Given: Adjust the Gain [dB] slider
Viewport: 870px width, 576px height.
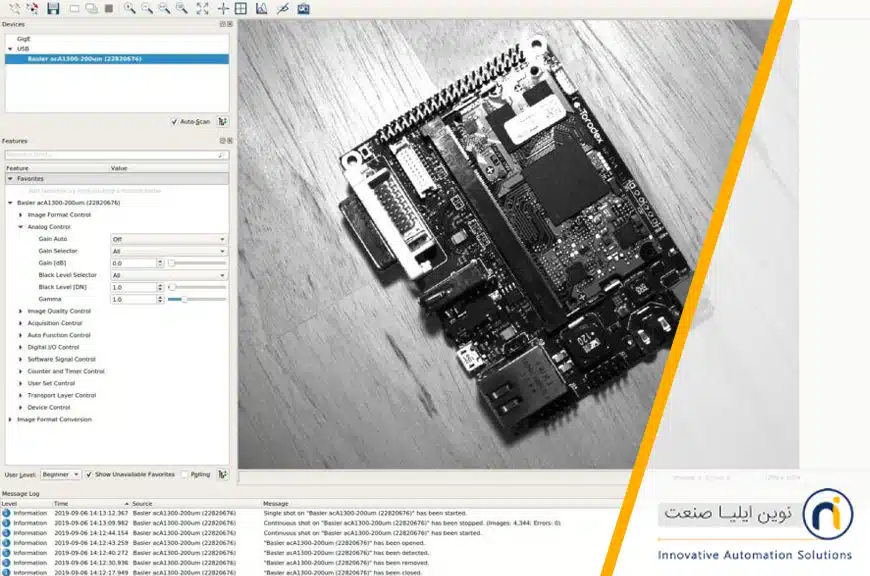Looking at the screenshot, I should 198,263.
